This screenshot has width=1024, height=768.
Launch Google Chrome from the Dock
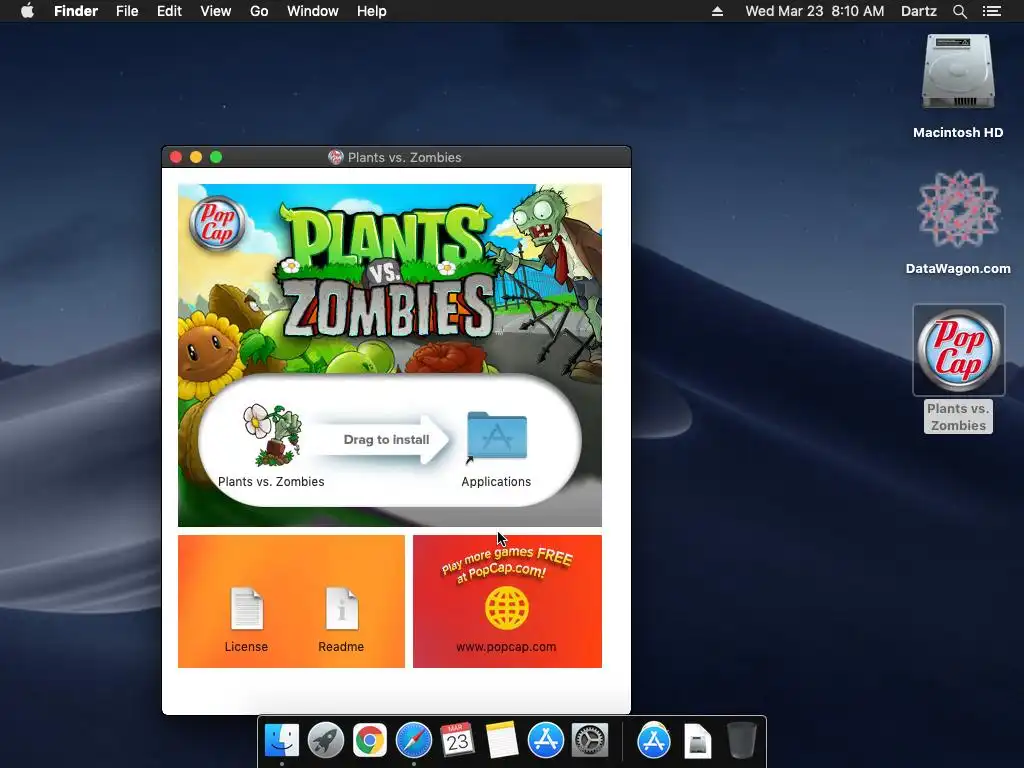370,741
